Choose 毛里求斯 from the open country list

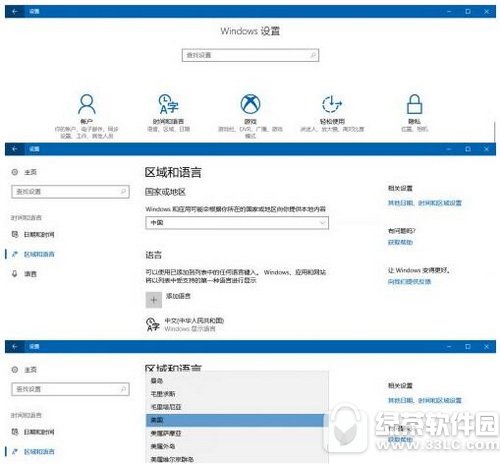point(237,394)
